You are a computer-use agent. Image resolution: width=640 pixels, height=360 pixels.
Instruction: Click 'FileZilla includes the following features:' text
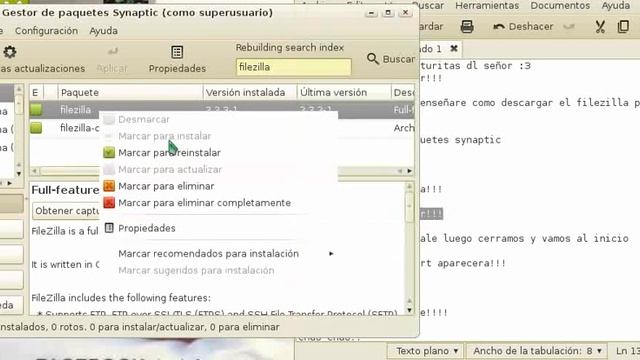point(121,298)
